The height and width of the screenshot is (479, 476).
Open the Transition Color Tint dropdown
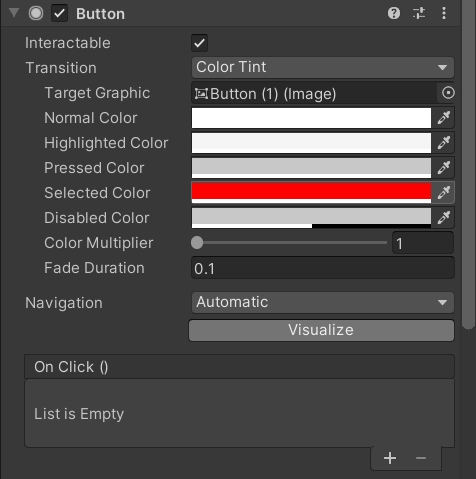323,68
